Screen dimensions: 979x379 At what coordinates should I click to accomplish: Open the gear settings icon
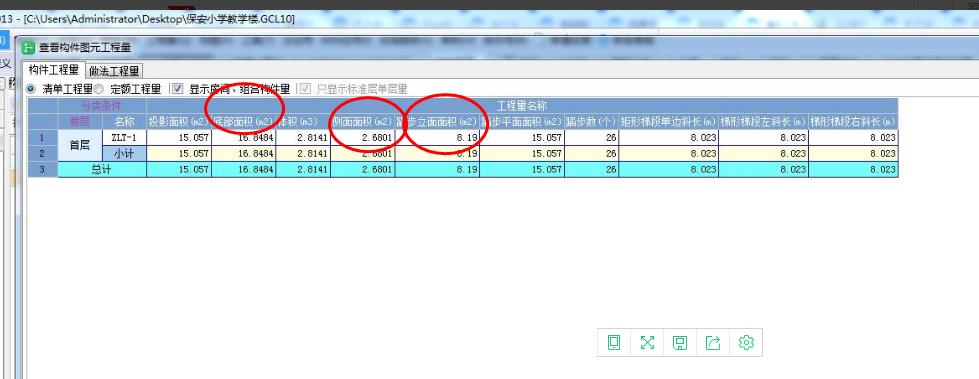click(x=746, y=342)
